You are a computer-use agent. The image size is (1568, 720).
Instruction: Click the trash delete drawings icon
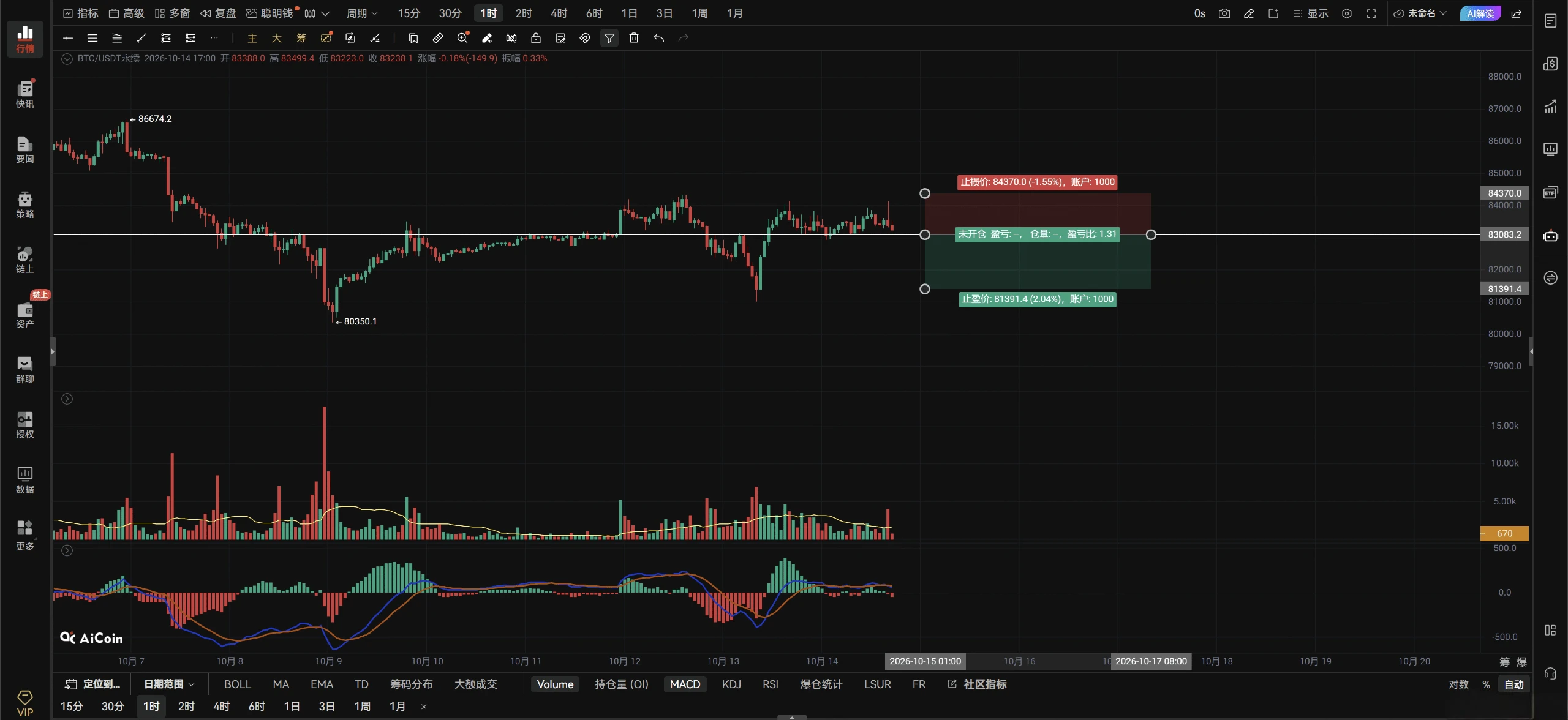[x=634, y=38]
